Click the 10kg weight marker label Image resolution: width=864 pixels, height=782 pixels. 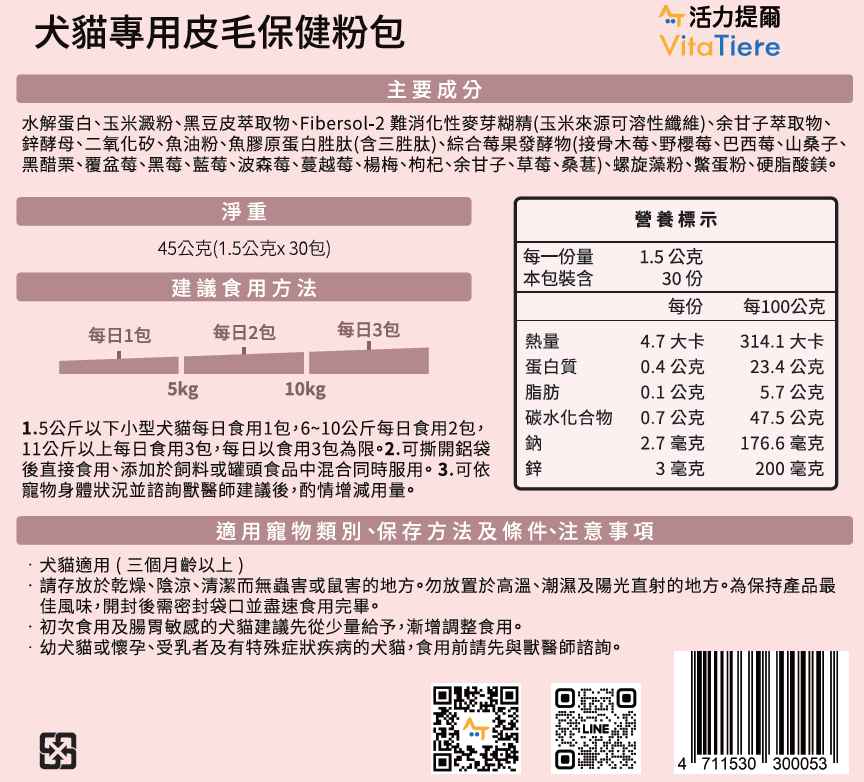point(304,388)
